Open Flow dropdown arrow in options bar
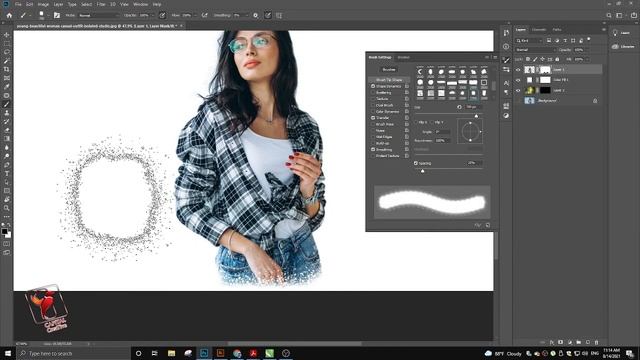Screen dimensions: 640x360 pyautogui.click(x=195, y=16)
